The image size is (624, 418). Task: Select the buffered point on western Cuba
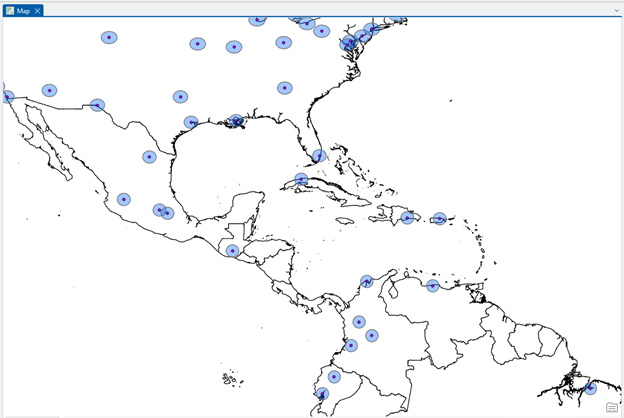pyautogui.click(x=301, y=179)
